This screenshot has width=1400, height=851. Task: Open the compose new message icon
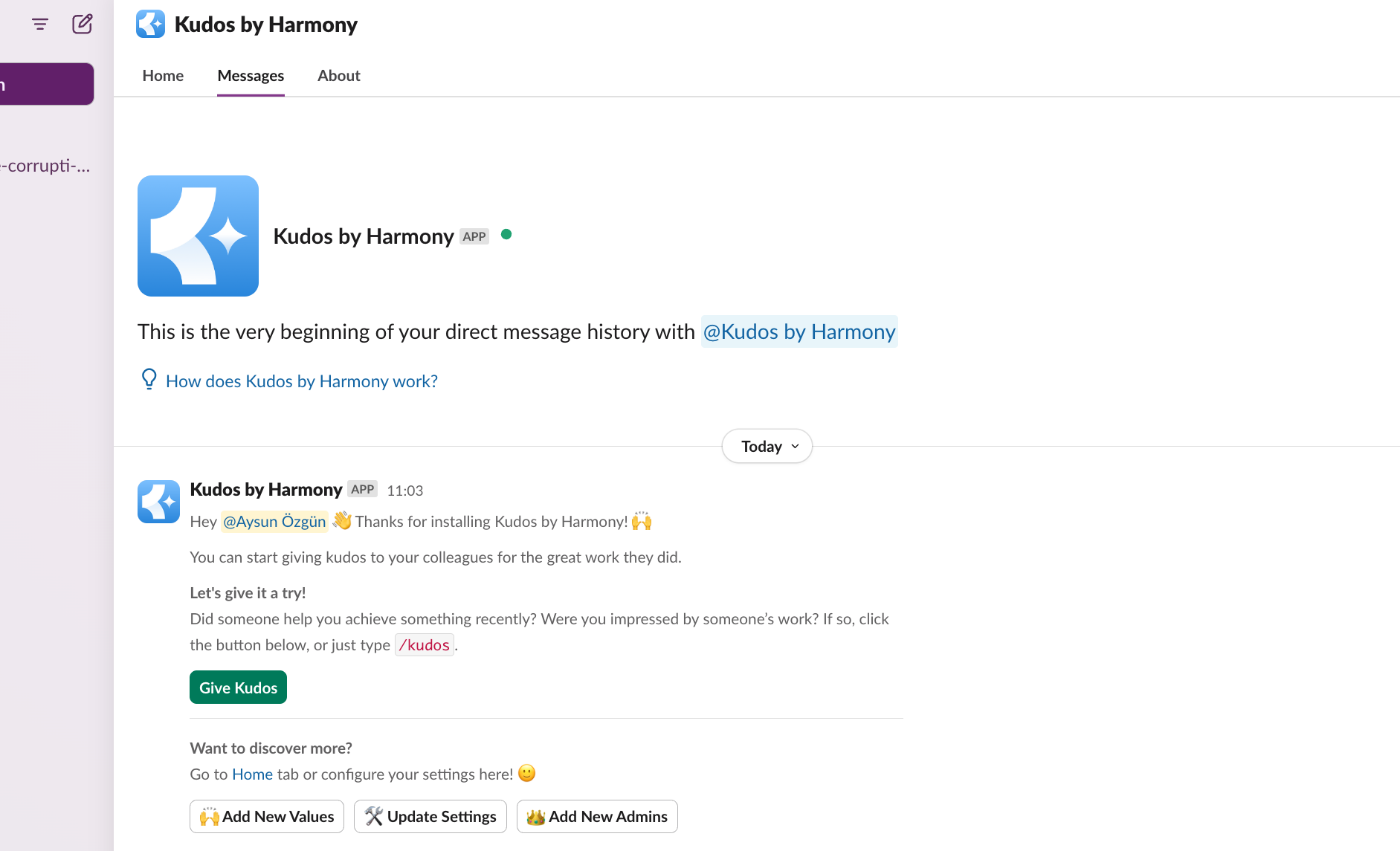[82, 25]
